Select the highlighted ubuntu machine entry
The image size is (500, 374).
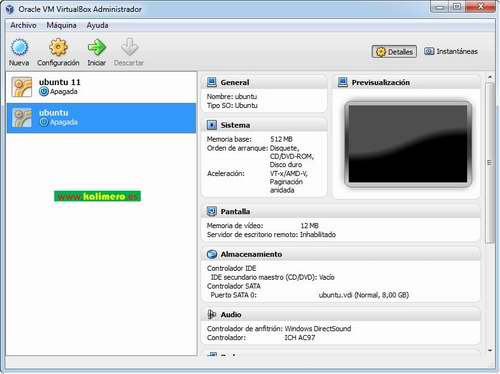pos(101,118)
